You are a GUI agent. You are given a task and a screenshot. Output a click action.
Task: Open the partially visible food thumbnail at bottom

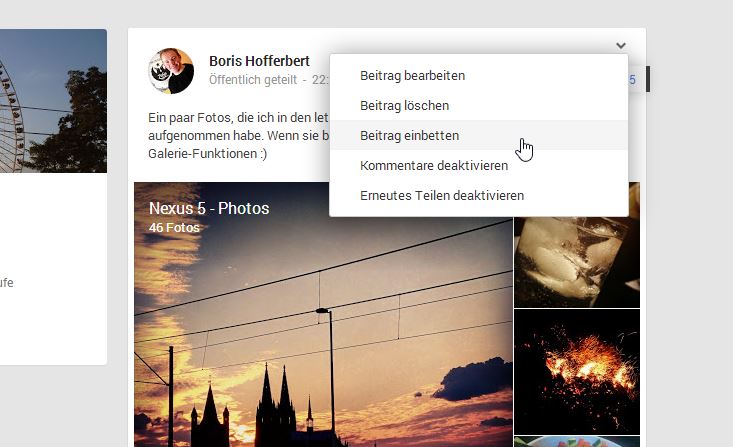(x=577, y=441)
